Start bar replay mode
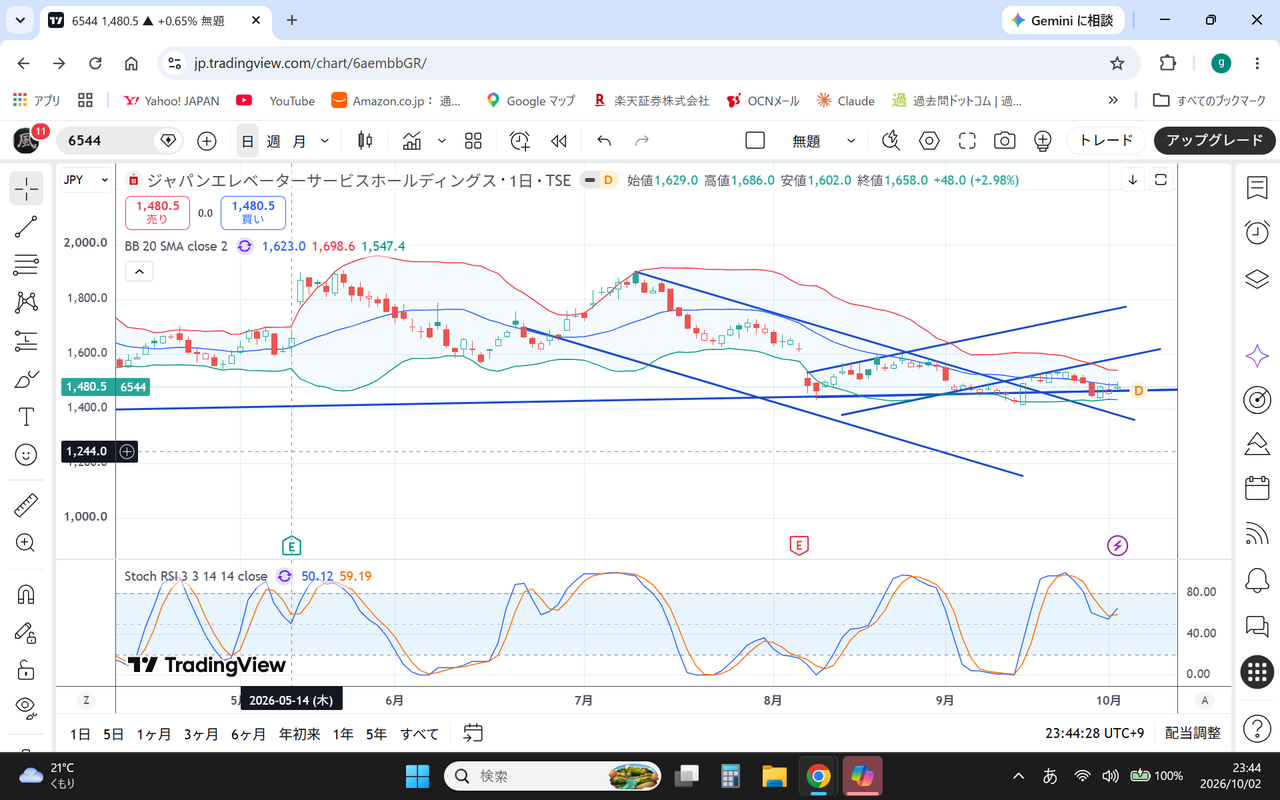The height and width of the screenshot is (800, 1280). coord(560,141)
